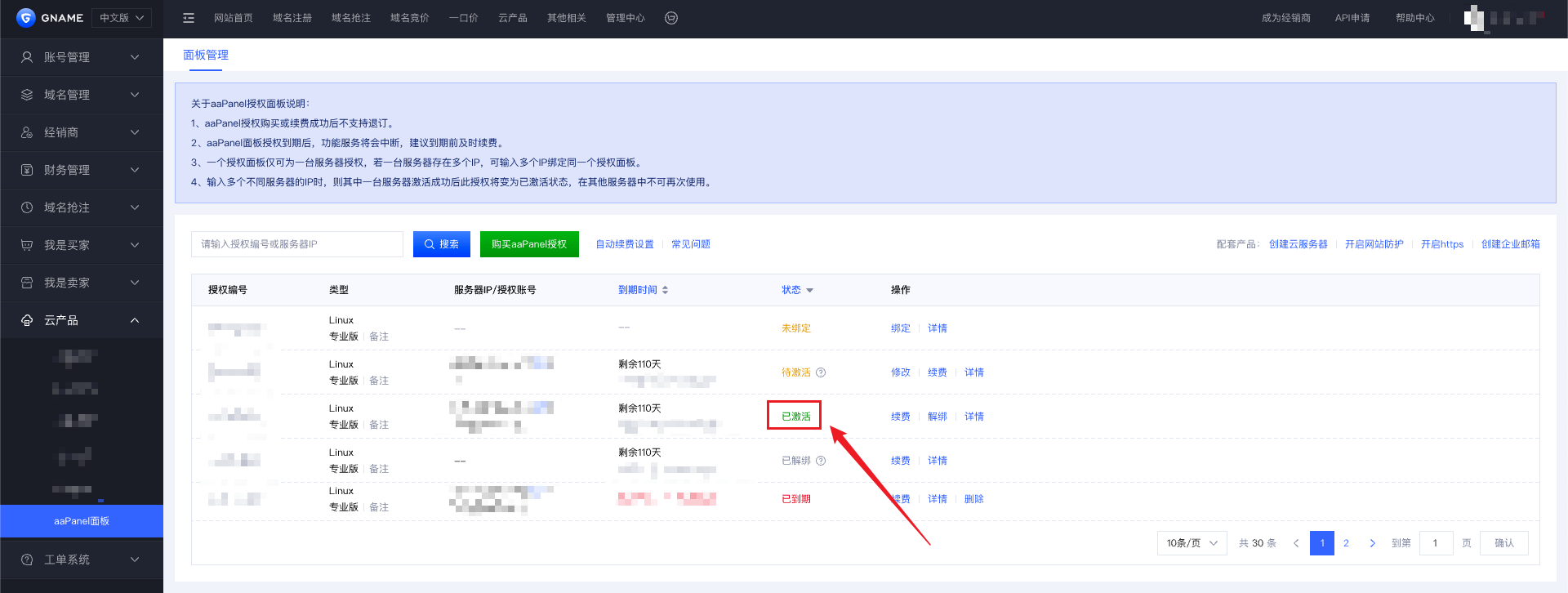Click the 确认 pagination button
Image resolution: width=1568 pixels, height=593 pixels.
[x=1504, y=543]
